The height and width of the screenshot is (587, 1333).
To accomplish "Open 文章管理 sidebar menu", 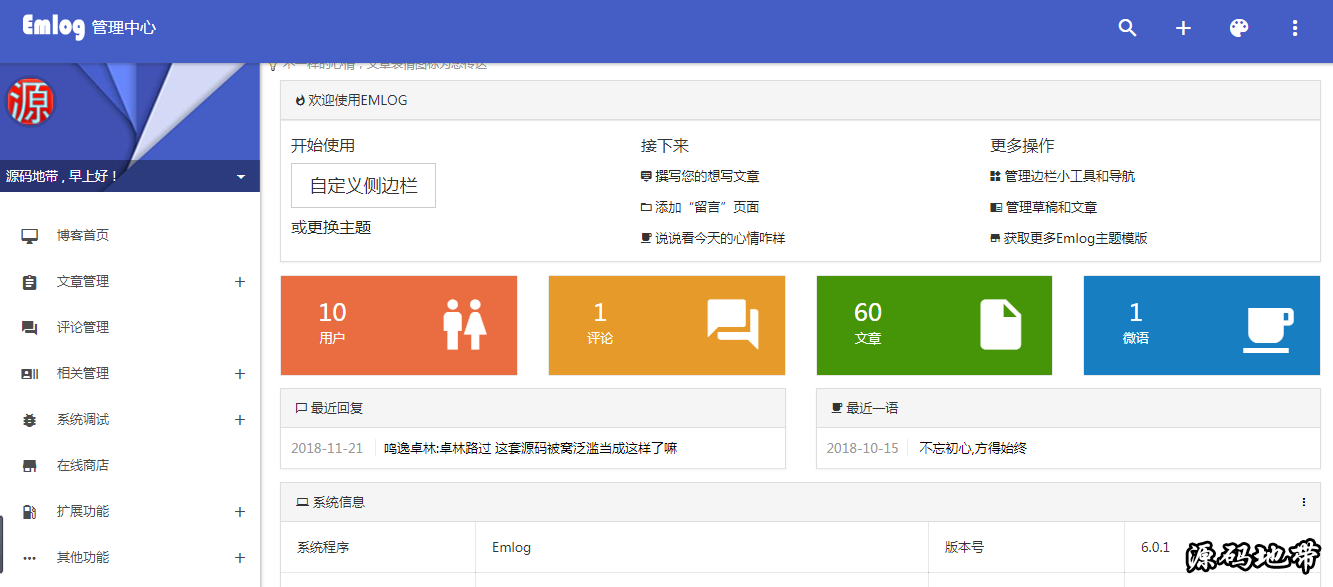I will [83, 282].
